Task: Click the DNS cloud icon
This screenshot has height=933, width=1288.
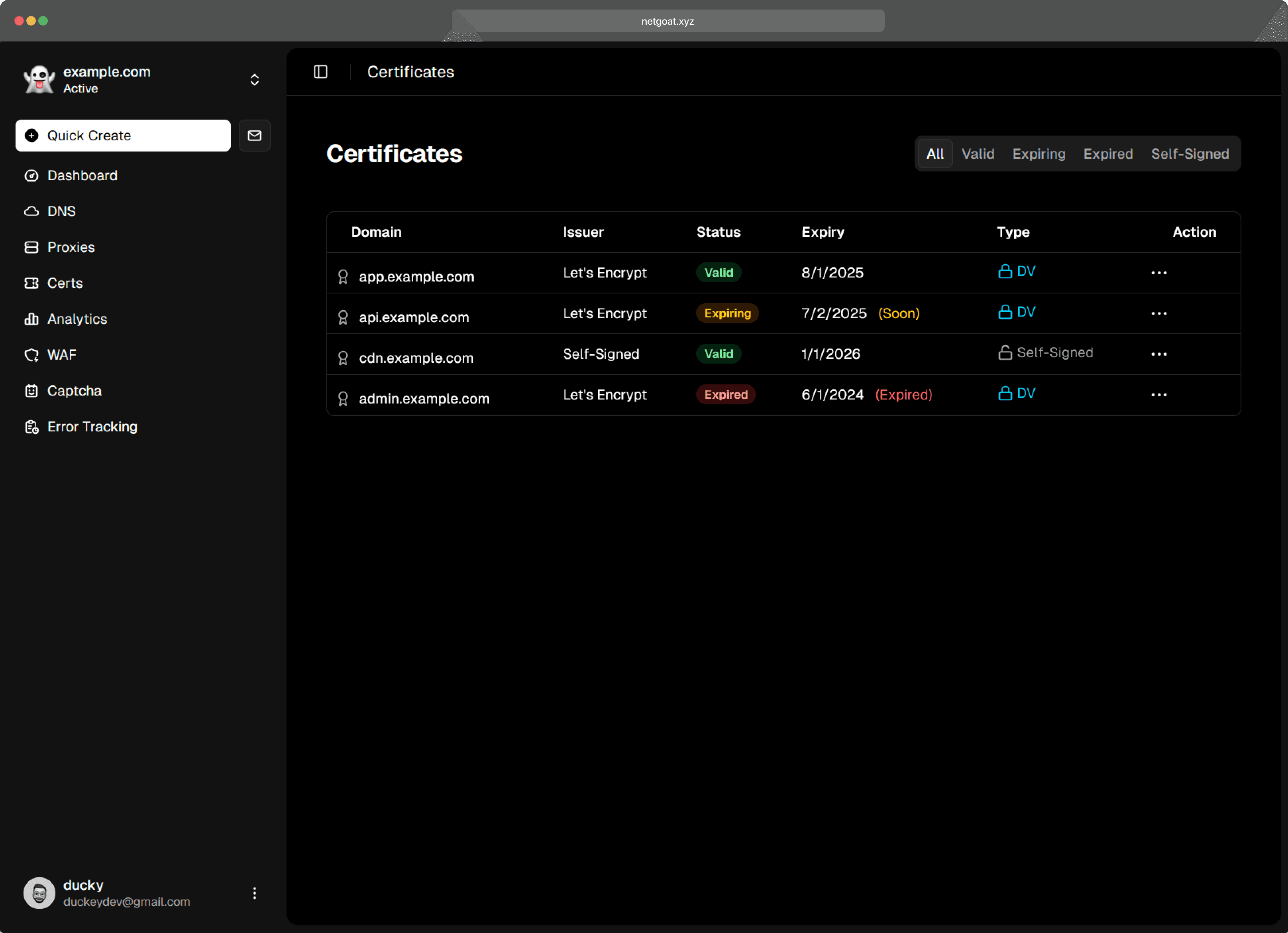Action: pyautogui.click(x=32, y=211)
